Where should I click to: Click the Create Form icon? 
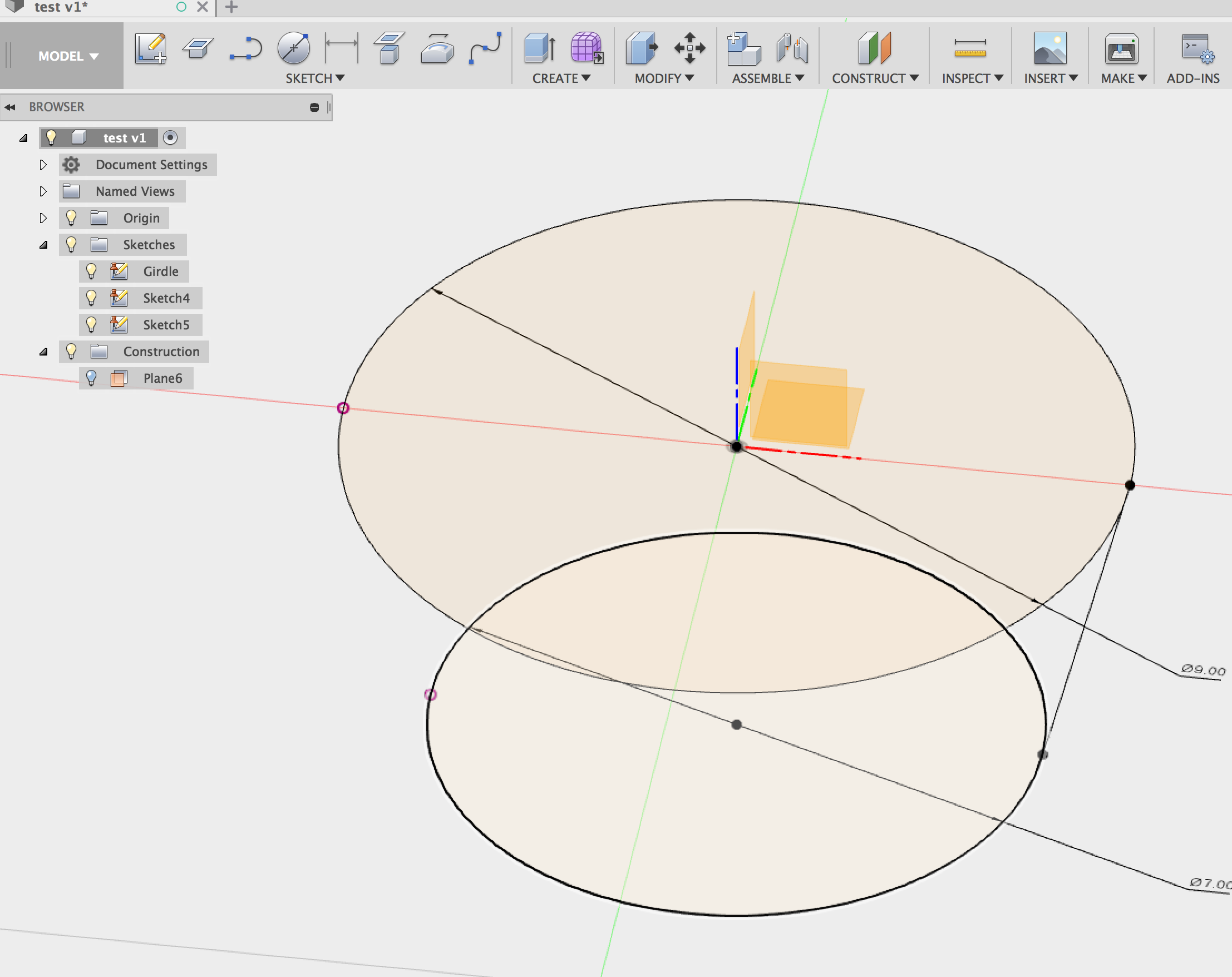(x=587, y=48)
